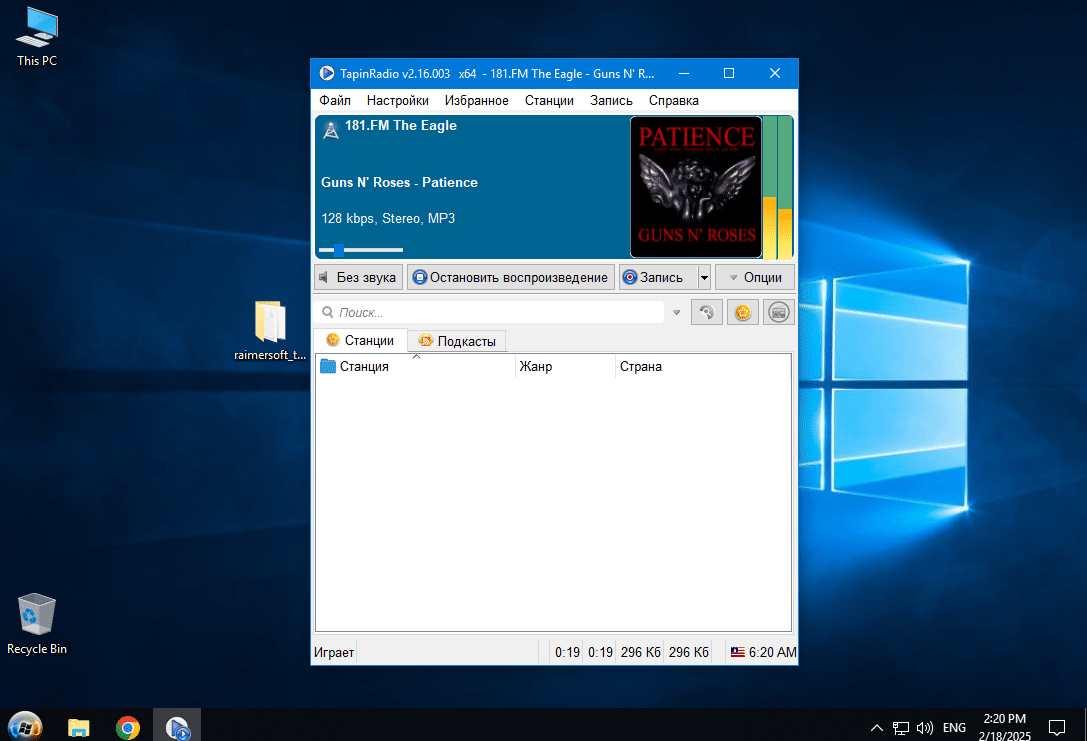The width and height of the screenshot is (1087, 741).
Task: Click the Играет status text
Action: [x=334, y=652]
